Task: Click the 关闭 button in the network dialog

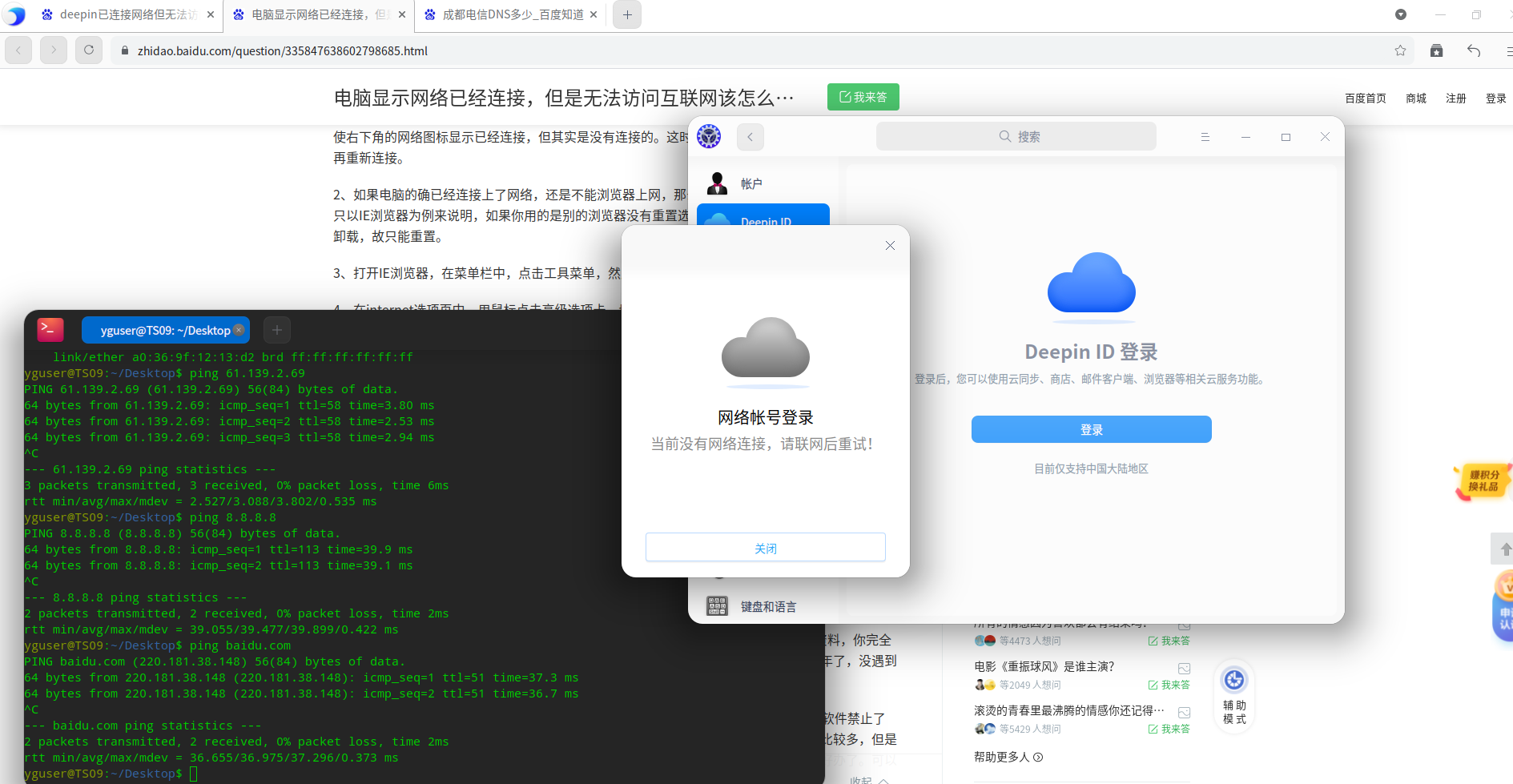Action: pyautogui.click(x=766, y=548)
